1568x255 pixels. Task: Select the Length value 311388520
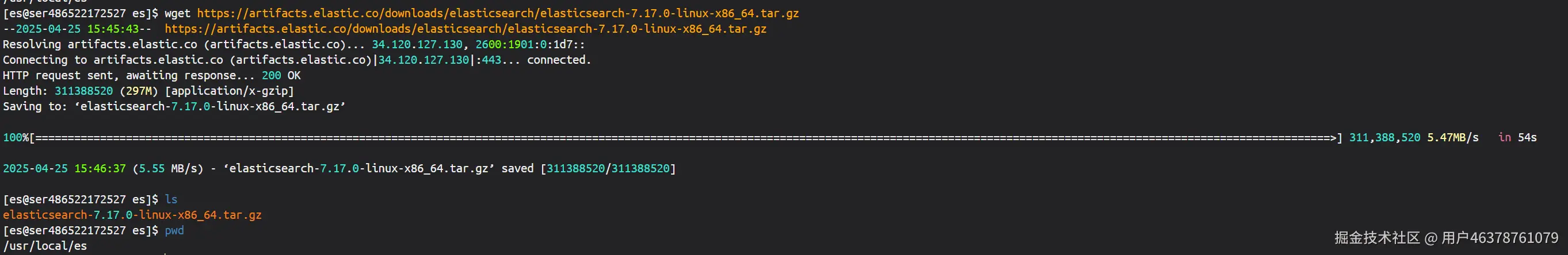(x=83, y=91)
